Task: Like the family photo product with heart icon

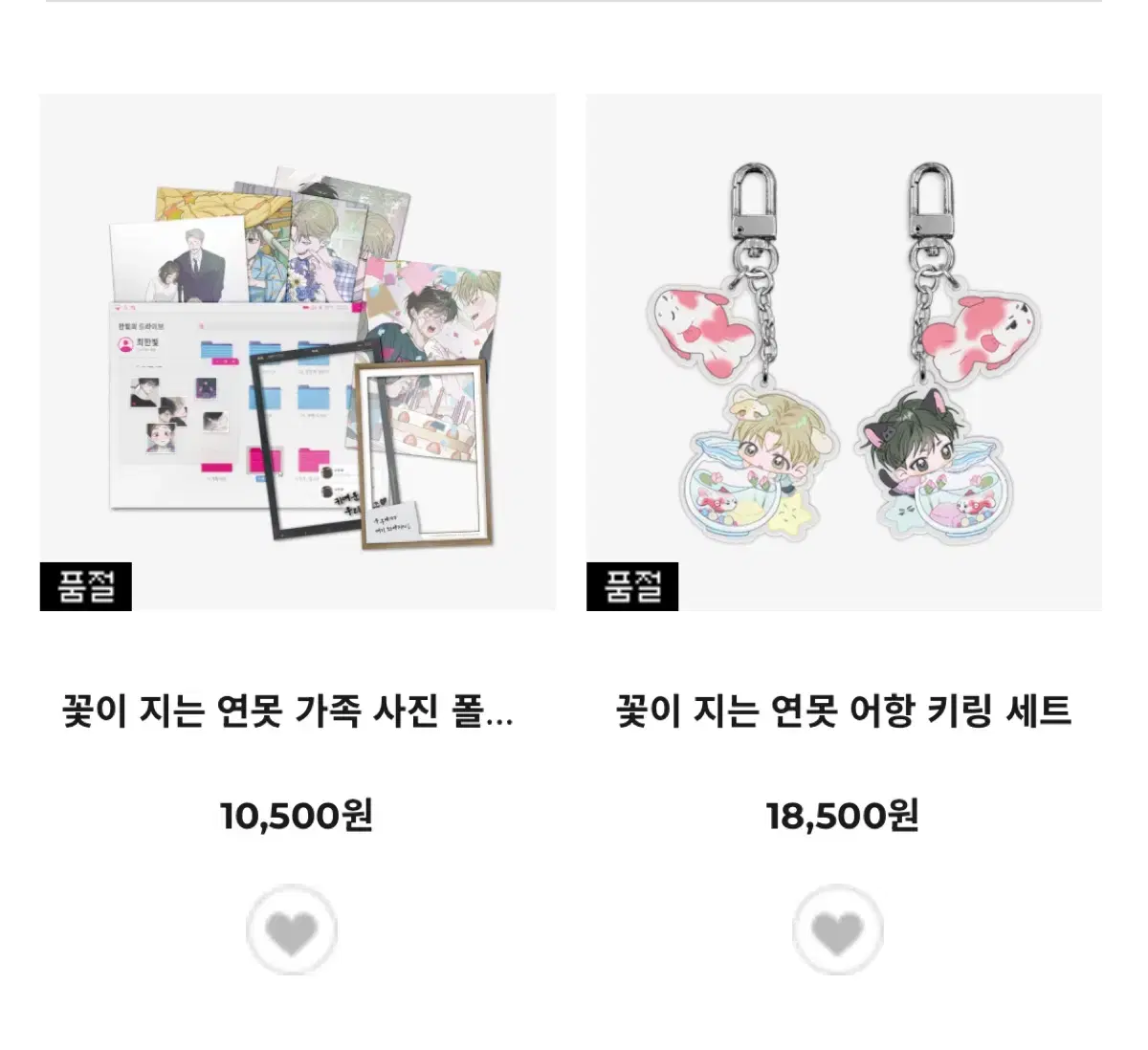Action: click(x=292, y=930)
